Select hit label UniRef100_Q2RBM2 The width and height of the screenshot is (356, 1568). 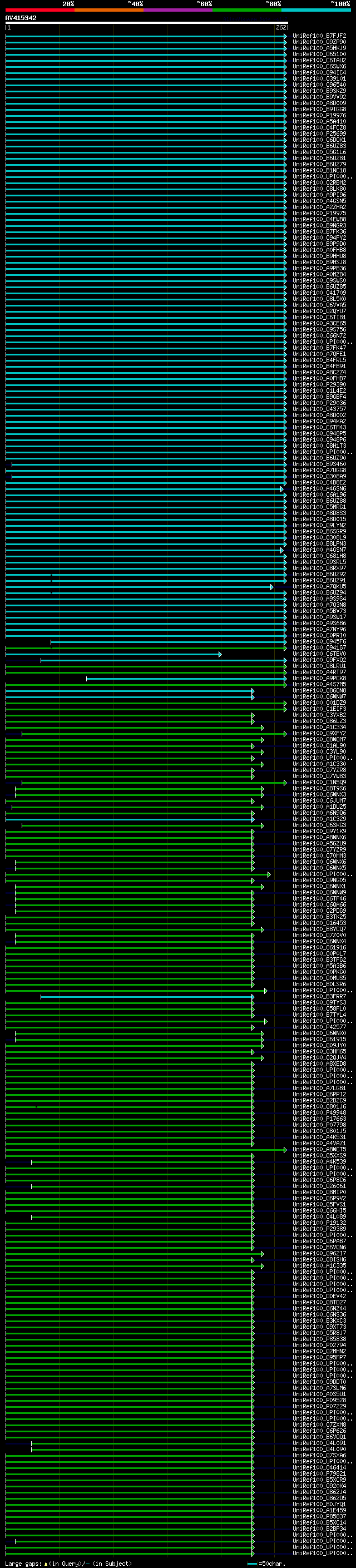point(319,182)
